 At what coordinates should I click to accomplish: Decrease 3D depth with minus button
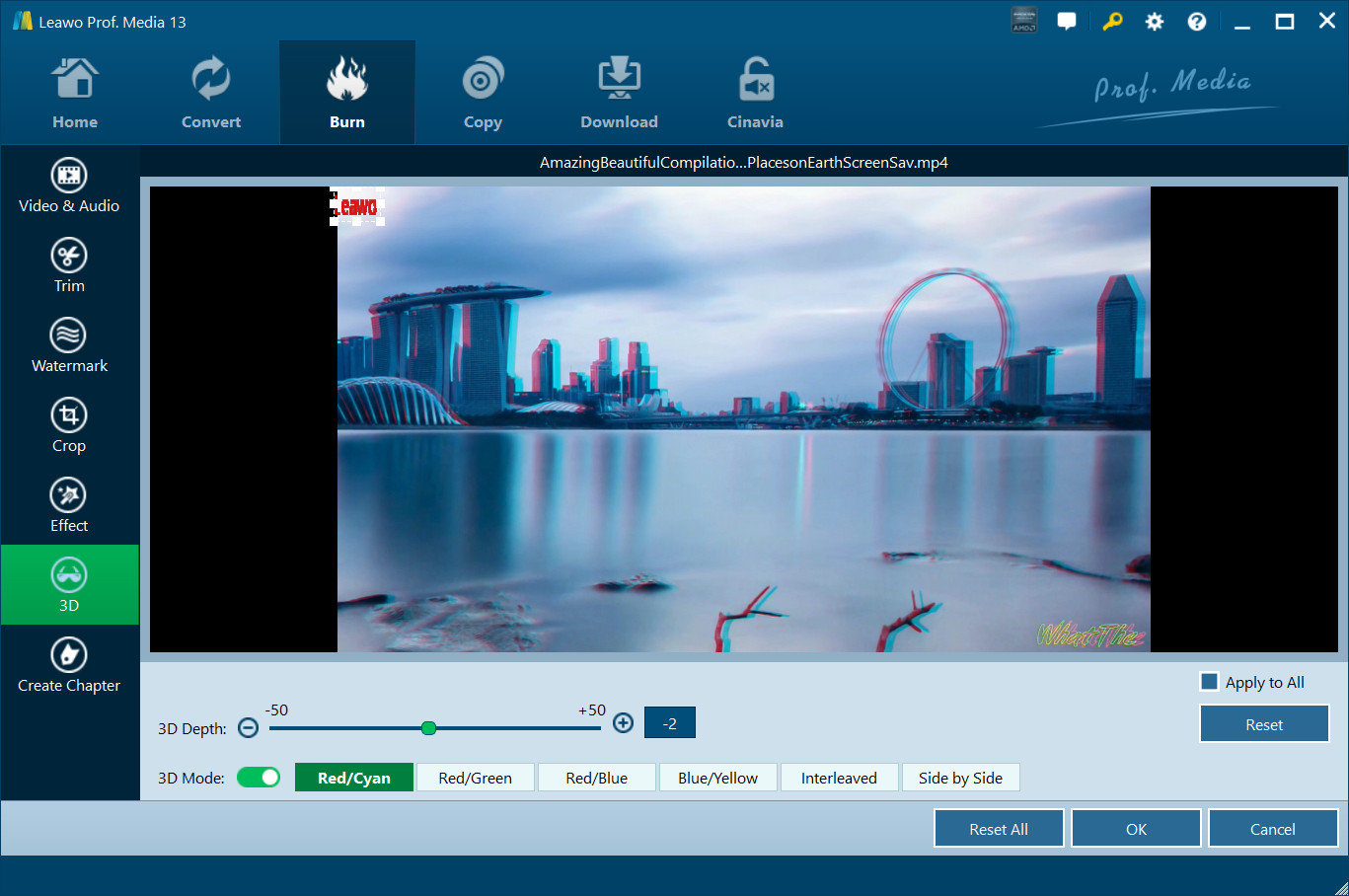[249, 727]
